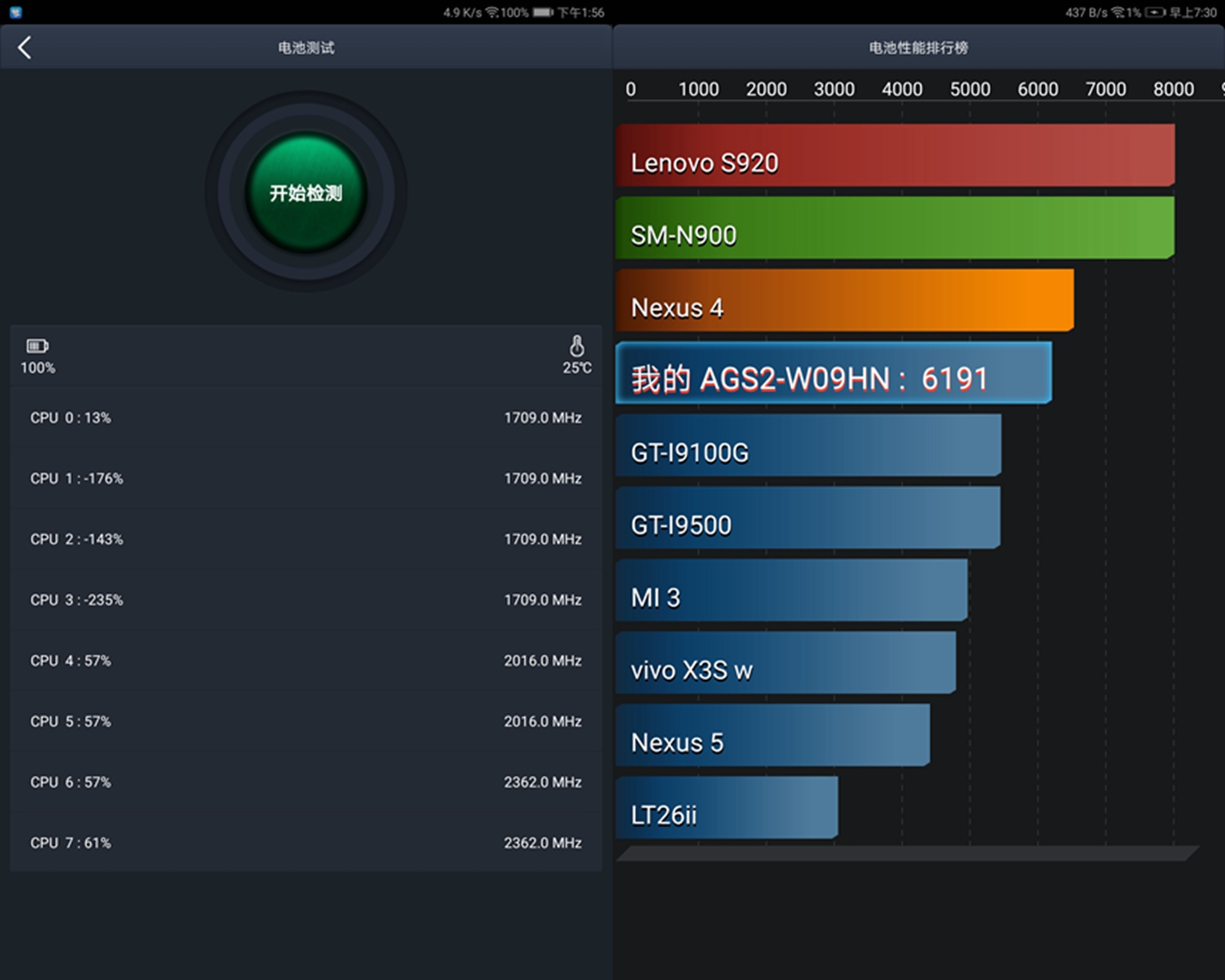Click the 电池测试 screen title
Image resolution: width=1225 pixels, height=980 pixels.
pyautogui.click(x=306, y=47)
